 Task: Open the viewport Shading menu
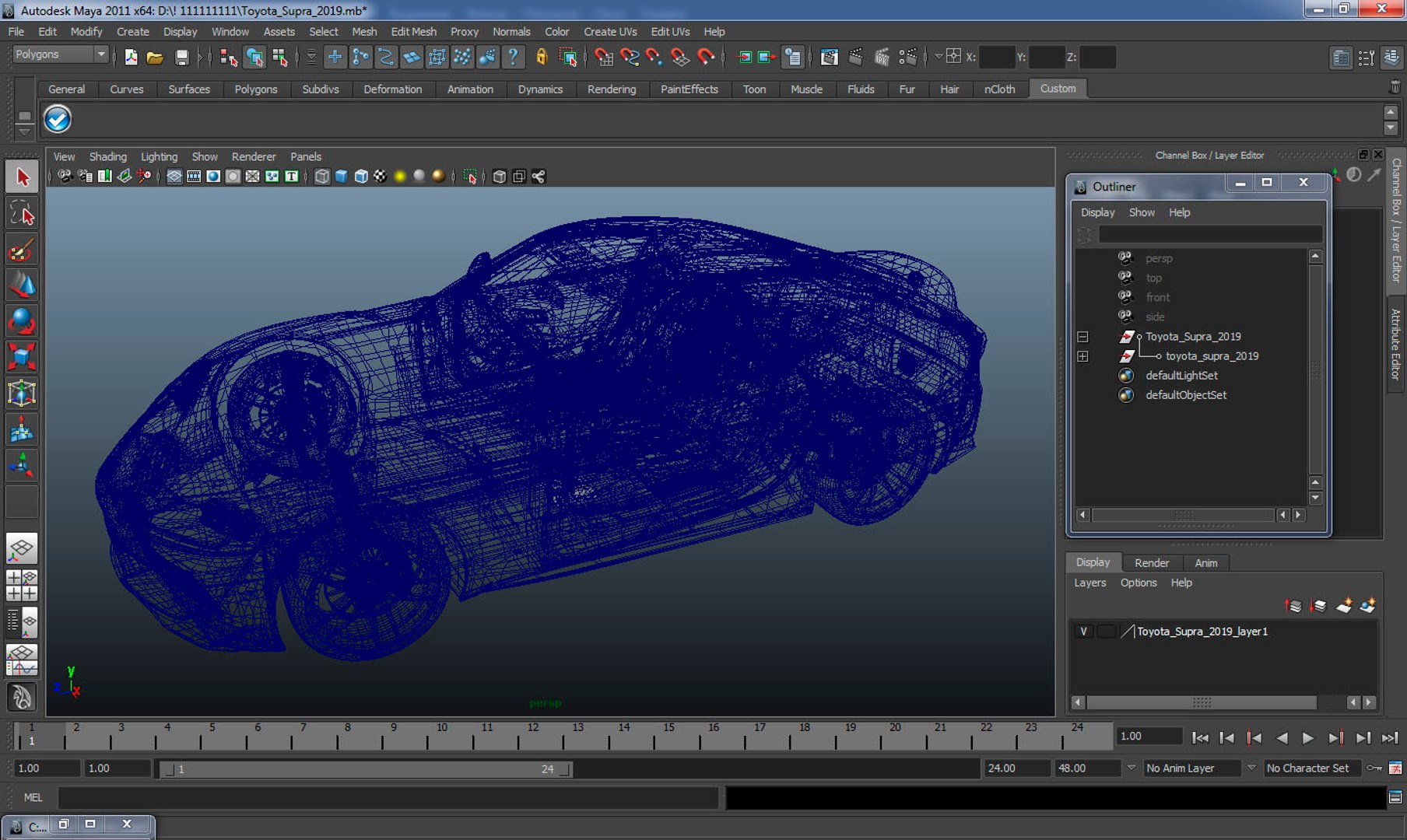[x=107, y=156]
